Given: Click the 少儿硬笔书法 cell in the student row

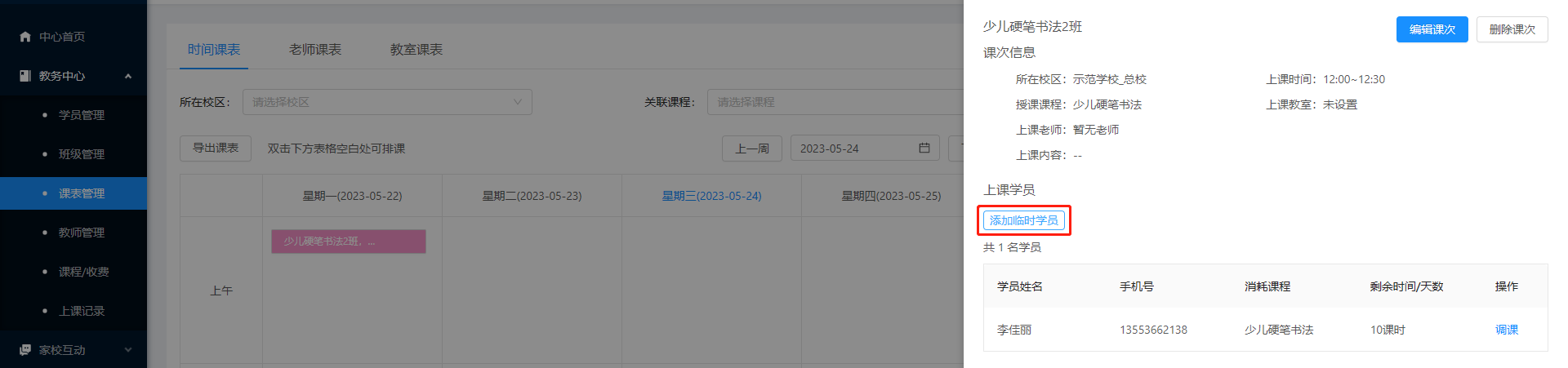Looking at the screenshot, I should click(x=1279, y=330).
